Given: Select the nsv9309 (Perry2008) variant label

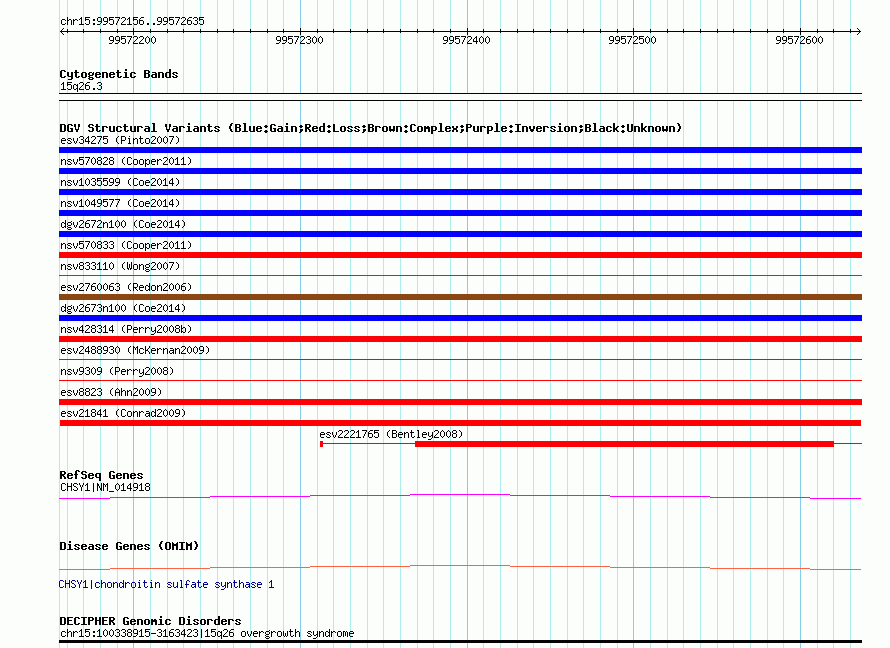Looking at the screenshot, I should [x=117, y=371].
